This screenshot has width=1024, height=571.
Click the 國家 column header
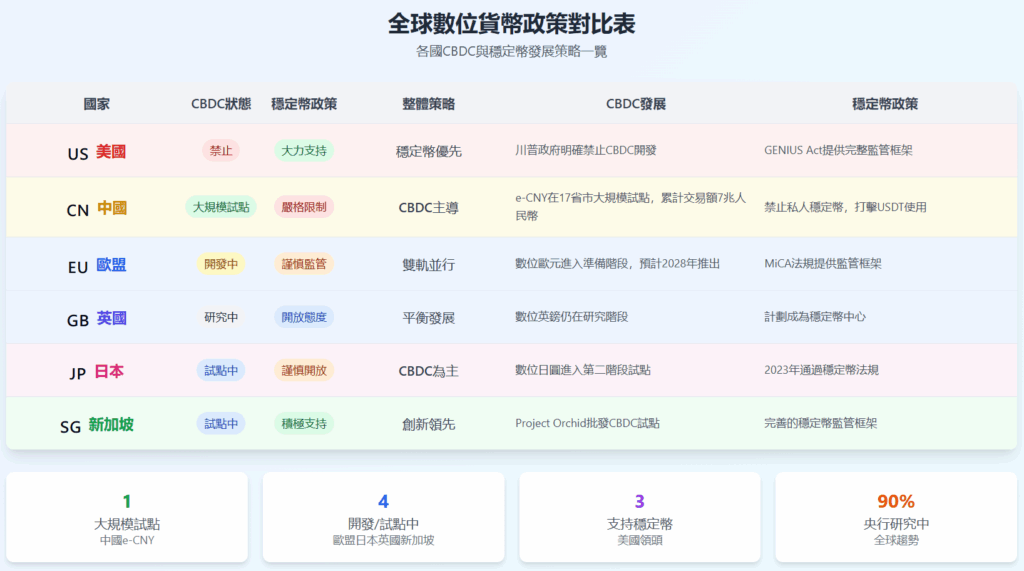[97, 104]
